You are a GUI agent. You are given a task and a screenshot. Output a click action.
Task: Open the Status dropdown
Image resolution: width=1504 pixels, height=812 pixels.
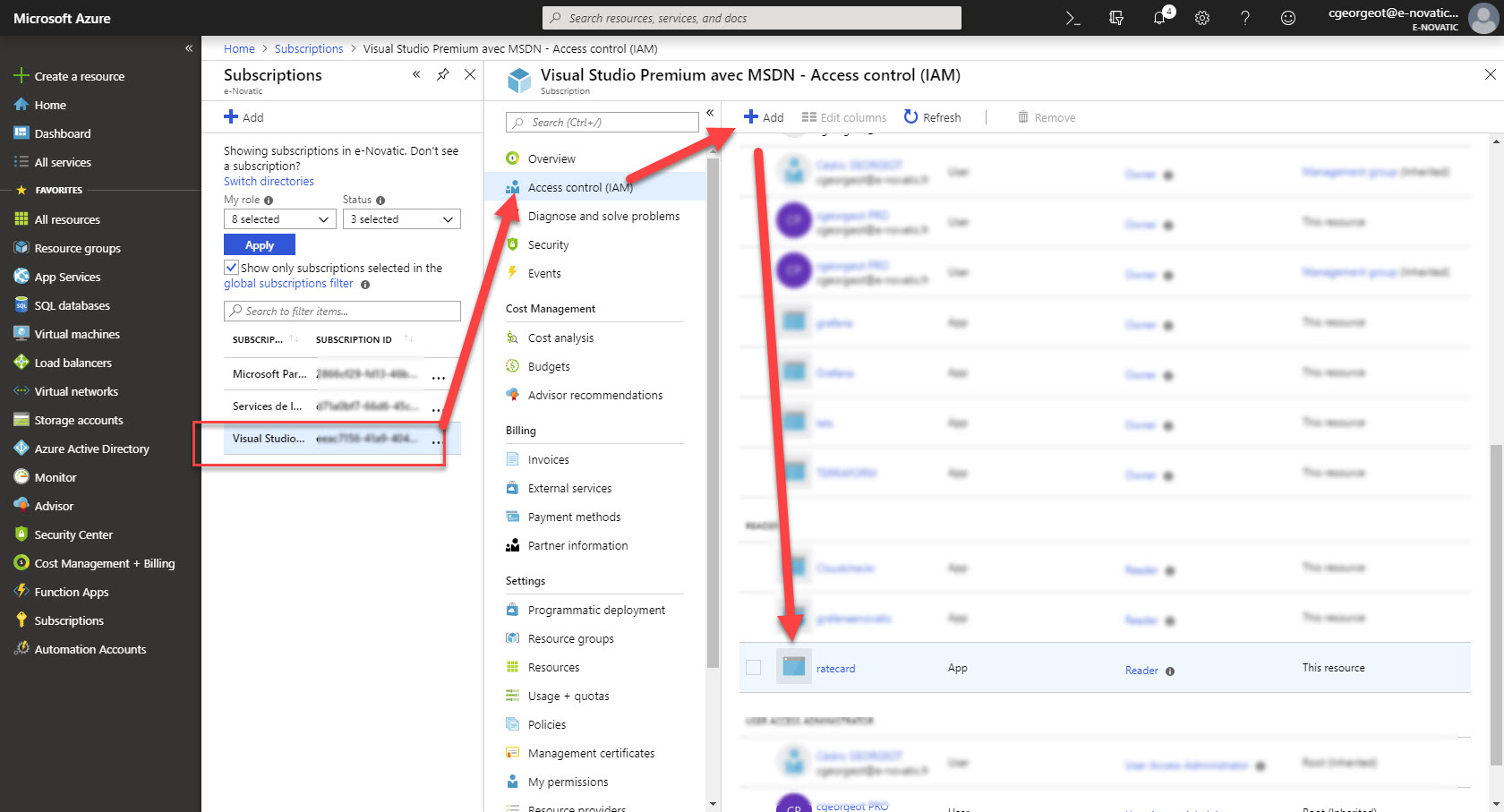pyautogui.click(x=401, y=219)
